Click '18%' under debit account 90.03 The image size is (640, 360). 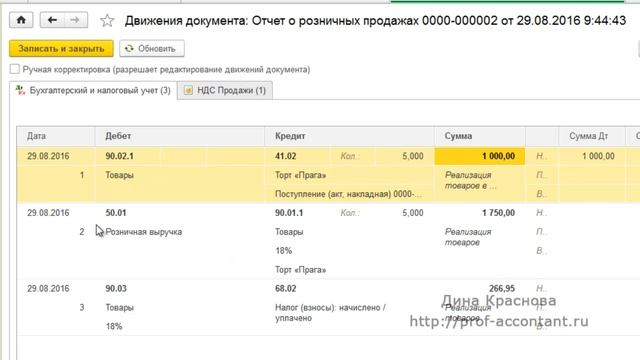pos(114,326)
